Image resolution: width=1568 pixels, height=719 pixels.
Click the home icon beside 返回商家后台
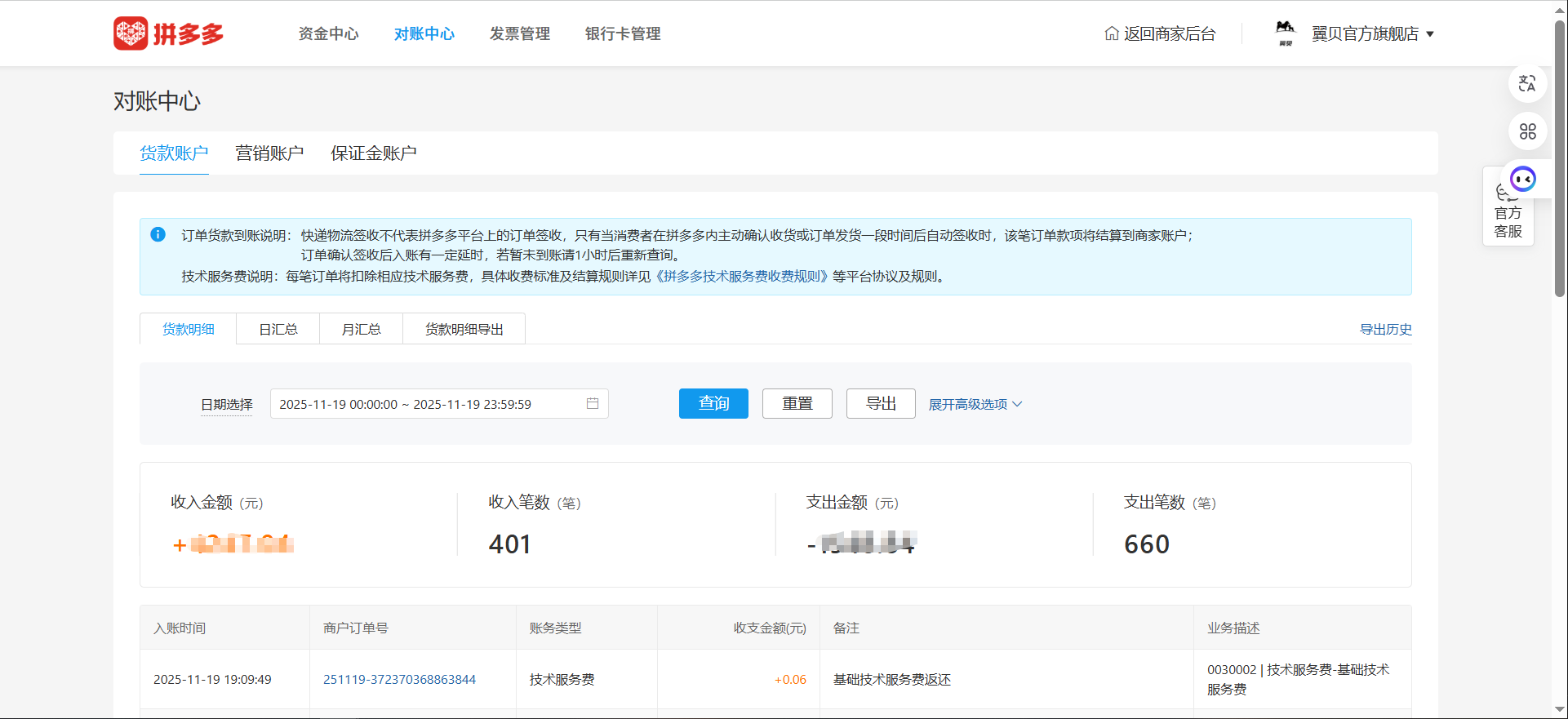1111,33
